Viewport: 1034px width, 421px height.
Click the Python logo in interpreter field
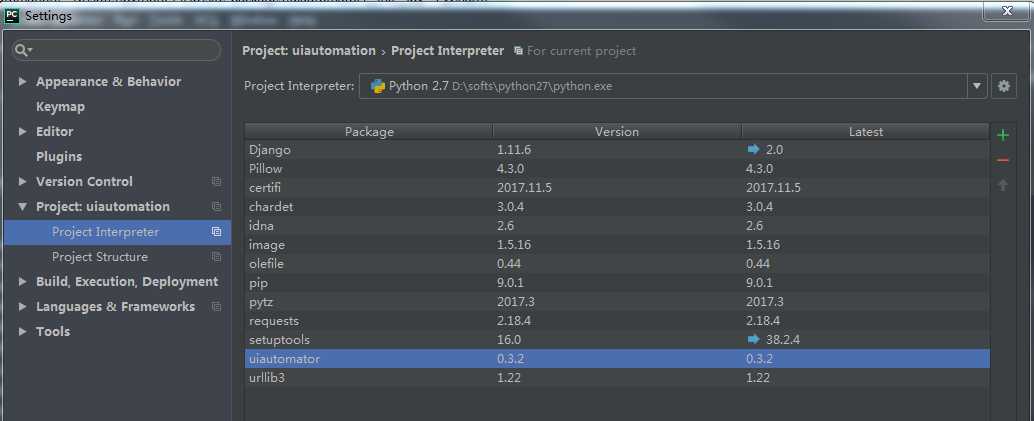click(378, 86)
